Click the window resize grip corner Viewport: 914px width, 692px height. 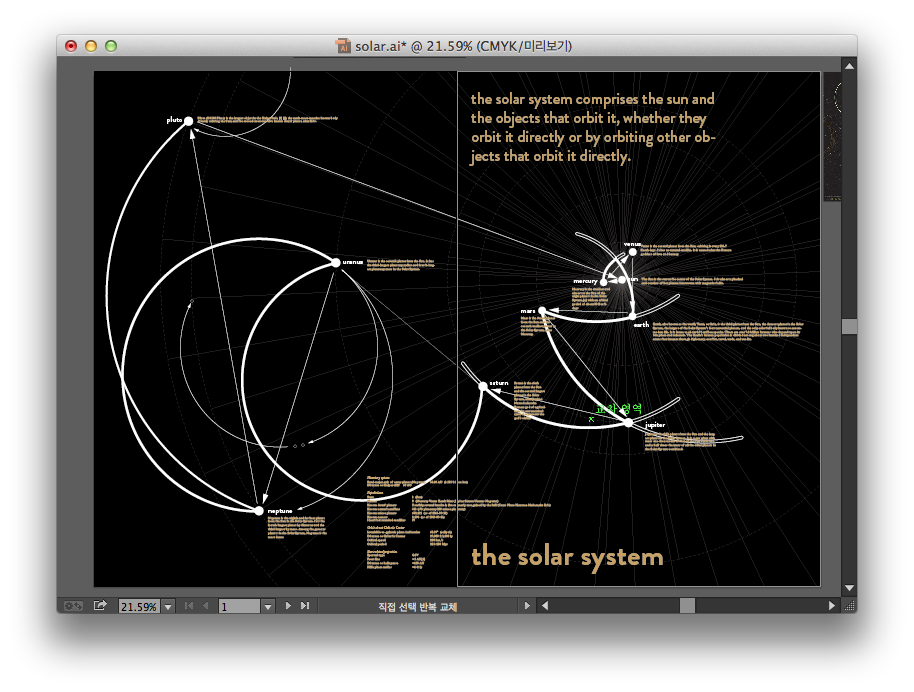click(849, 606)
